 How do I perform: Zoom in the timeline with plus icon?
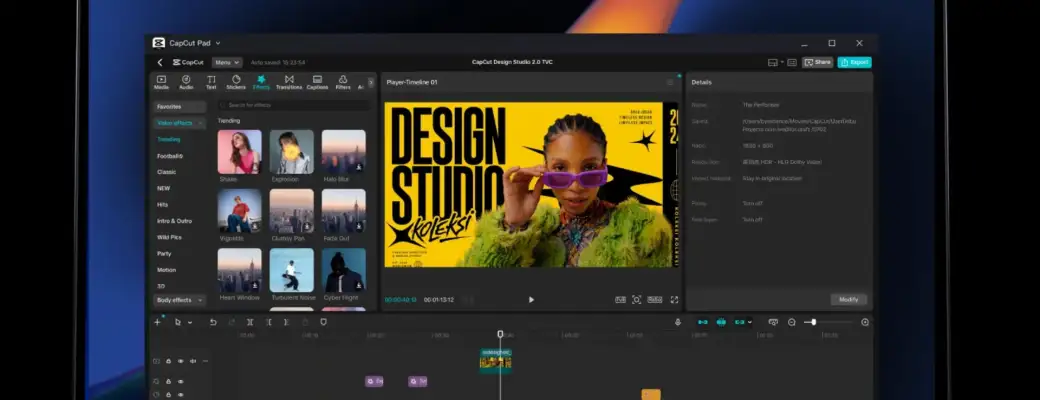[865, 322]
